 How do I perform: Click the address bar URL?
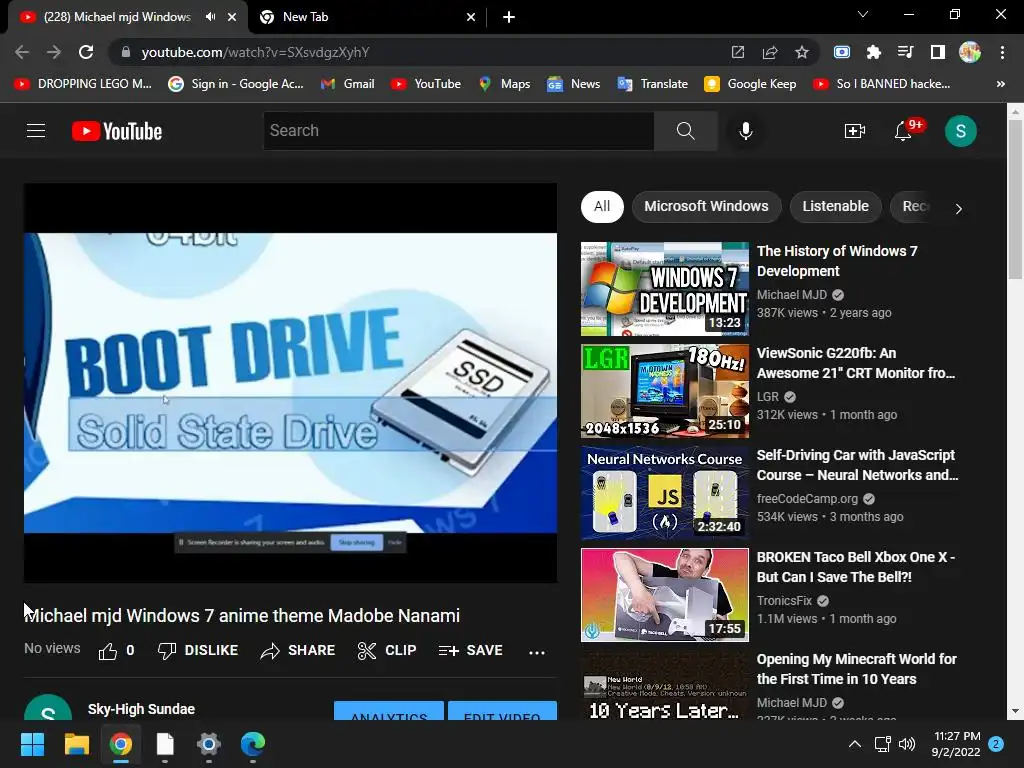pos(255,52)
